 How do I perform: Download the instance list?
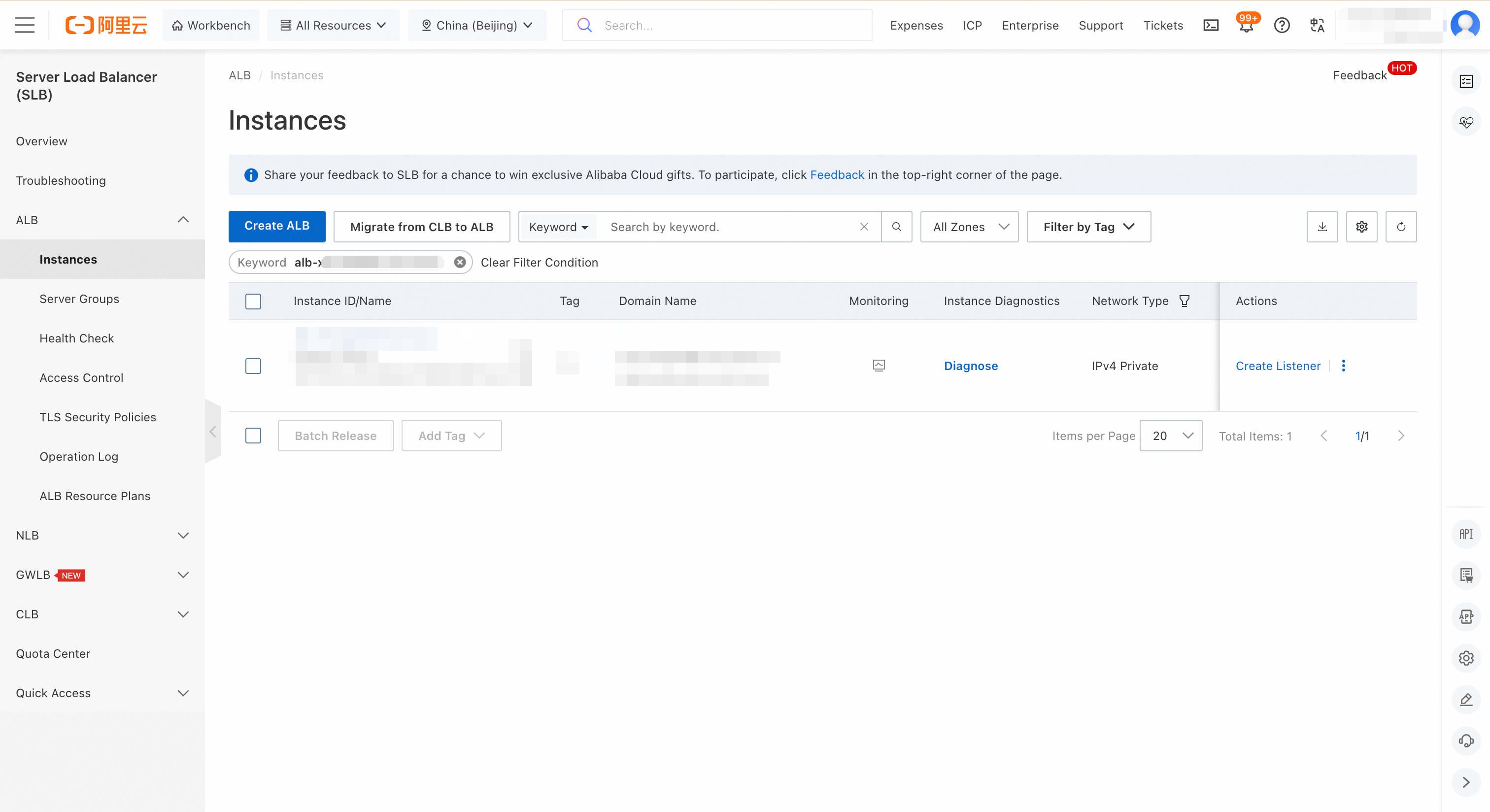(1322, 227)
